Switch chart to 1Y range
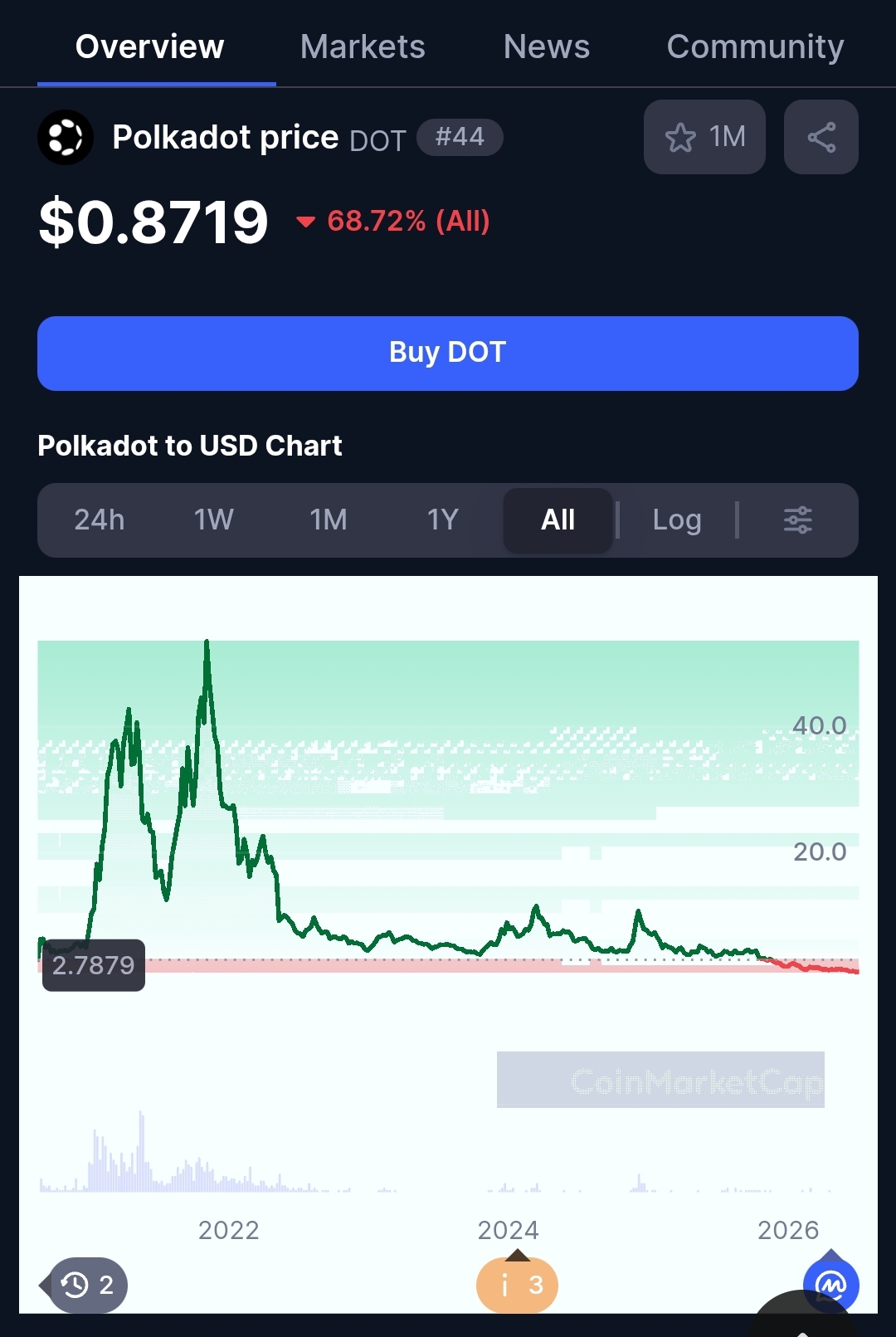This screenshot has width=896, height=1337. click(x=443, y=520)
